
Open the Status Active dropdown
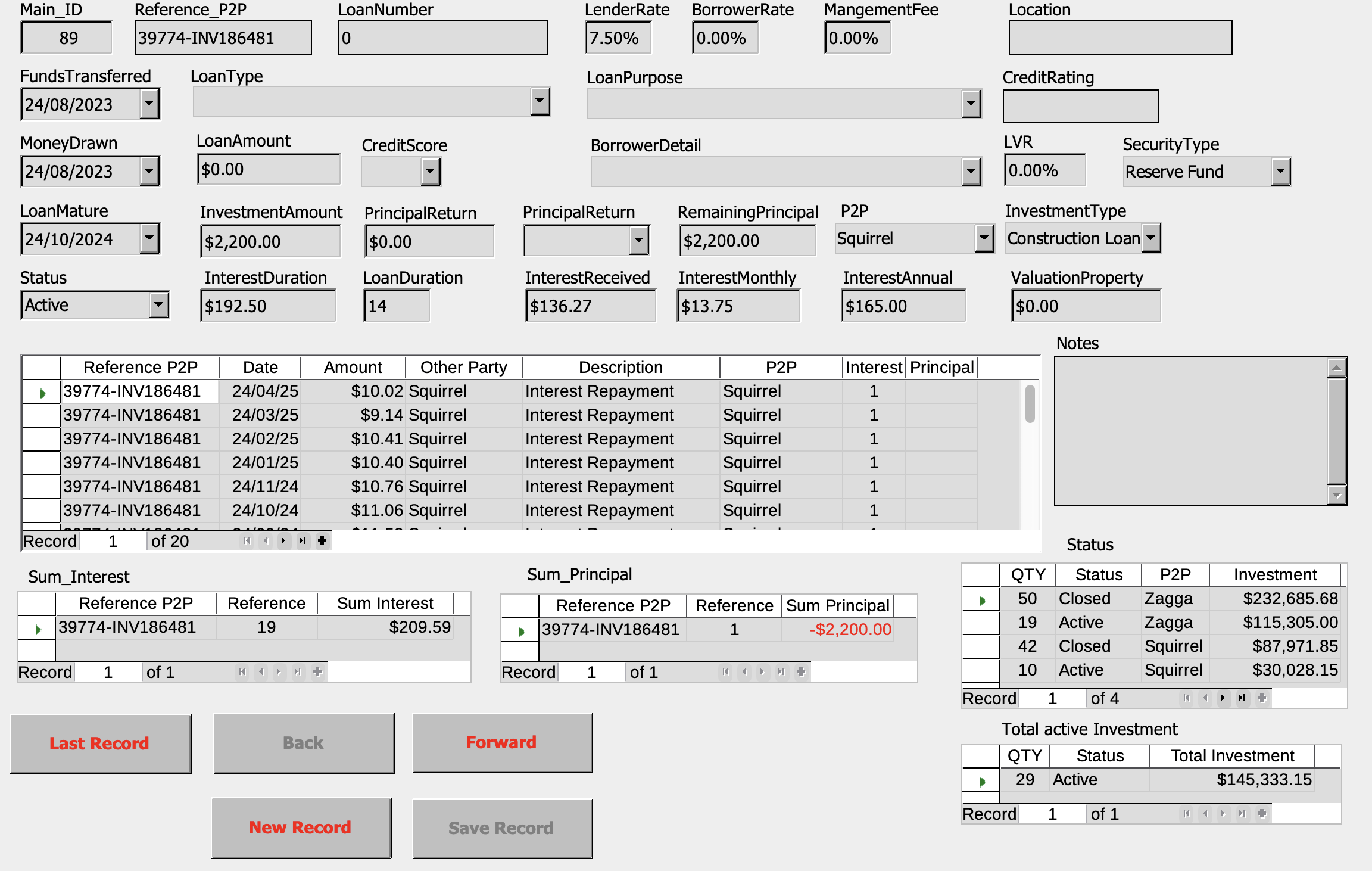[x=158, y=306]
